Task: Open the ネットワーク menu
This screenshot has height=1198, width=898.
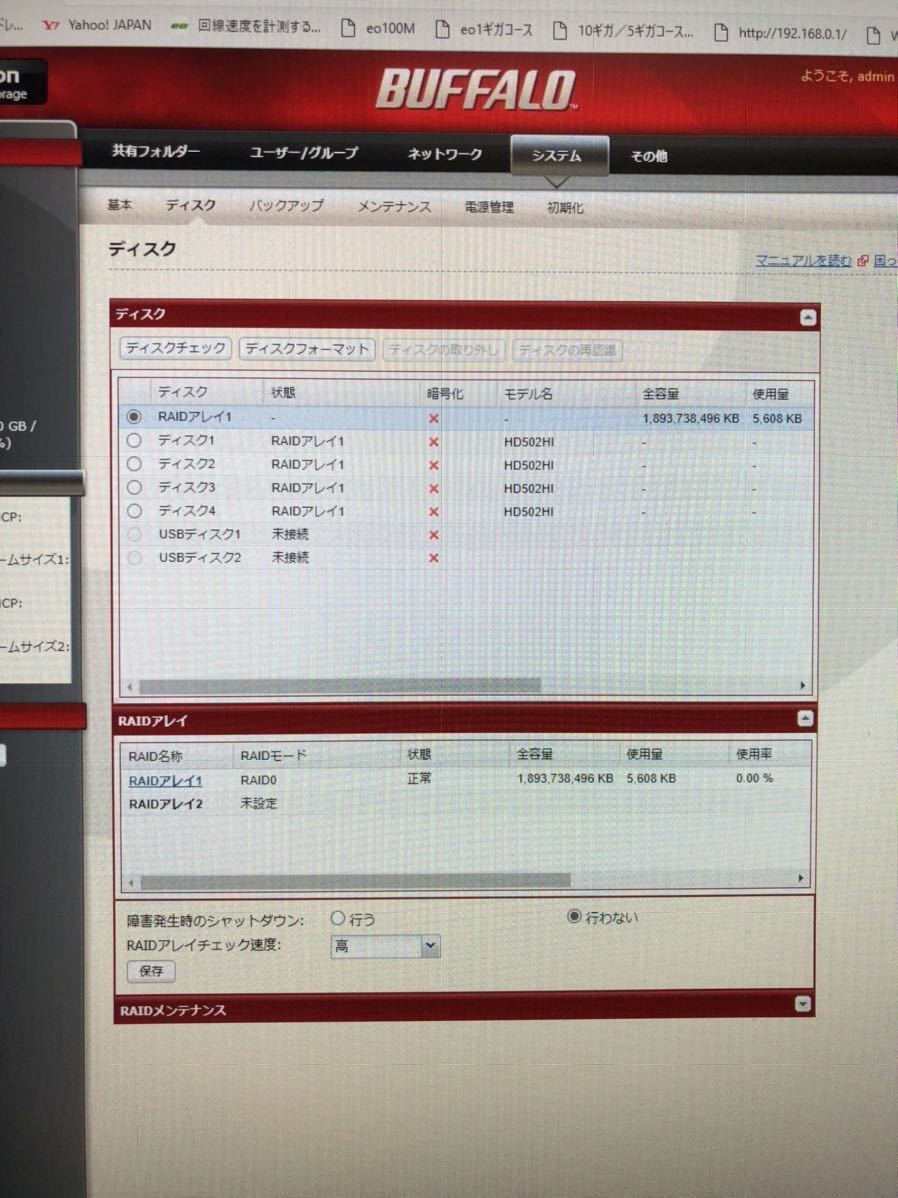Action: [444, 154]
